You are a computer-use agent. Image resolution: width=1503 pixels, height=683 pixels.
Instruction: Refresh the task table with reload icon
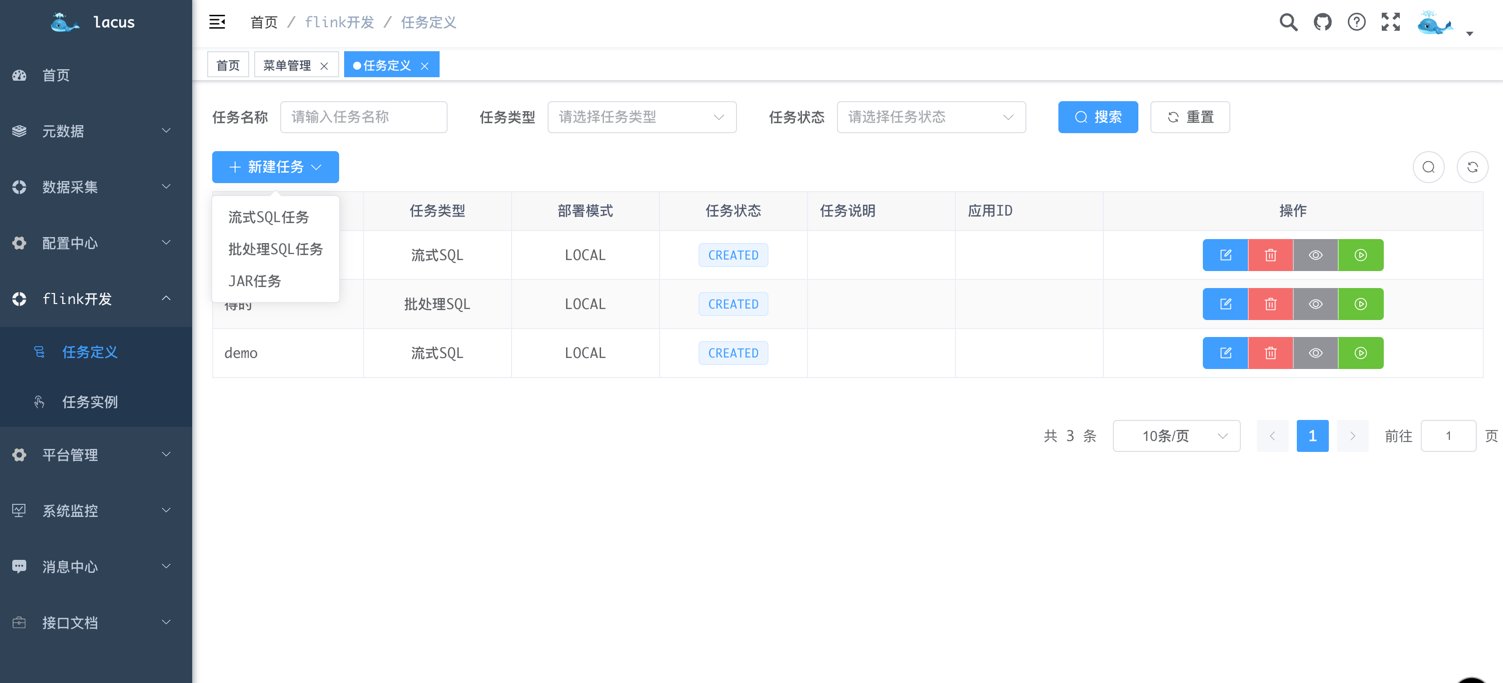coord(1472,167)
